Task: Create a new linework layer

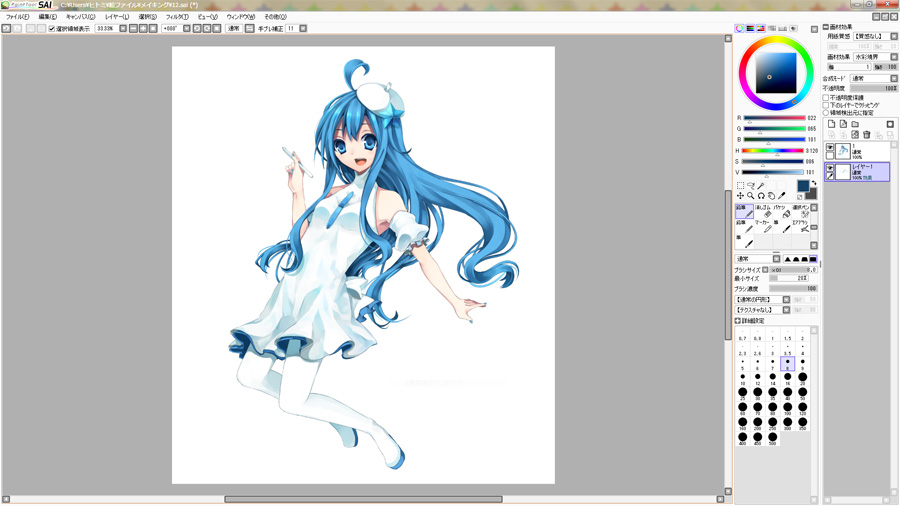Action: [x=843, y=124]
